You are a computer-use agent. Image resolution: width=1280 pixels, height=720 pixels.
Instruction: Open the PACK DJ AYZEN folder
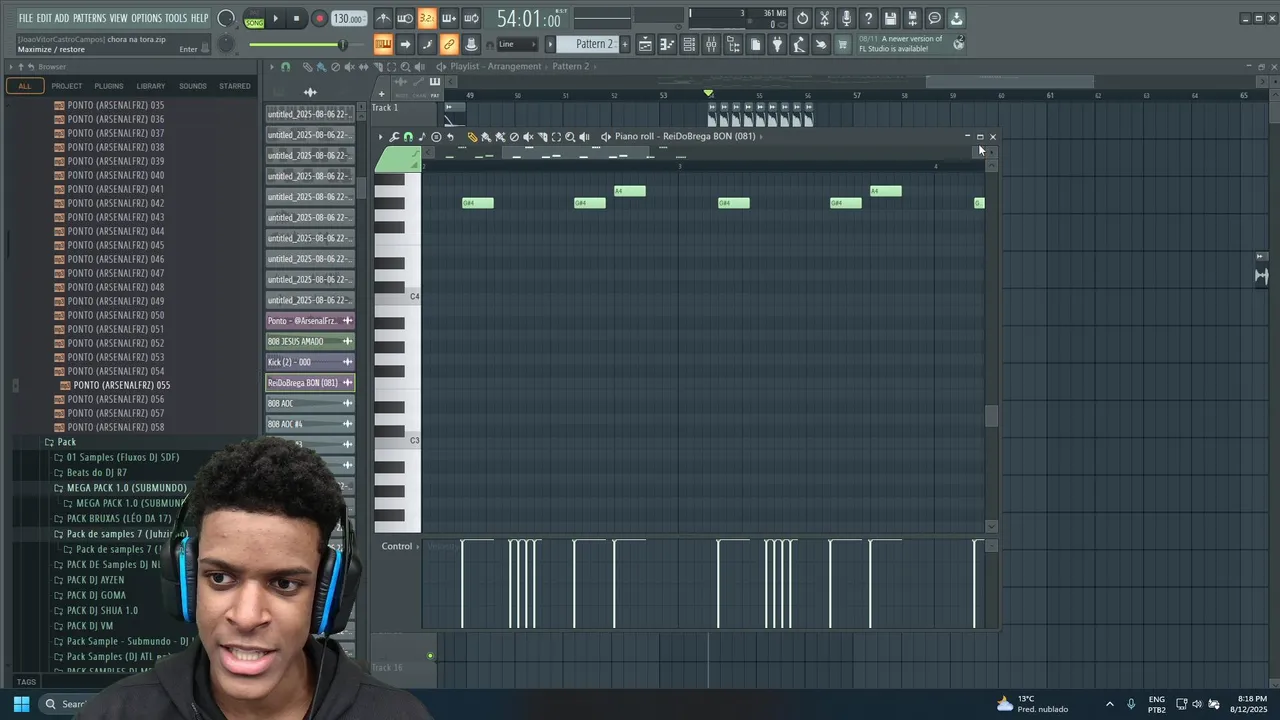click(95, 580)
